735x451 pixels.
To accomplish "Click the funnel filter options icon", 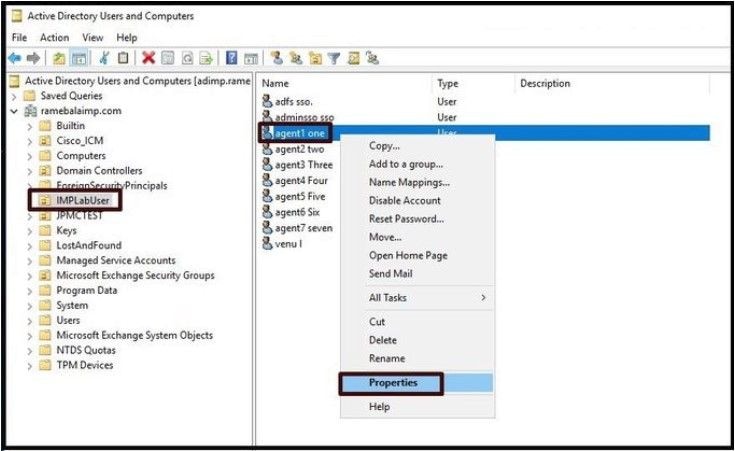I will tap(334, 59).
